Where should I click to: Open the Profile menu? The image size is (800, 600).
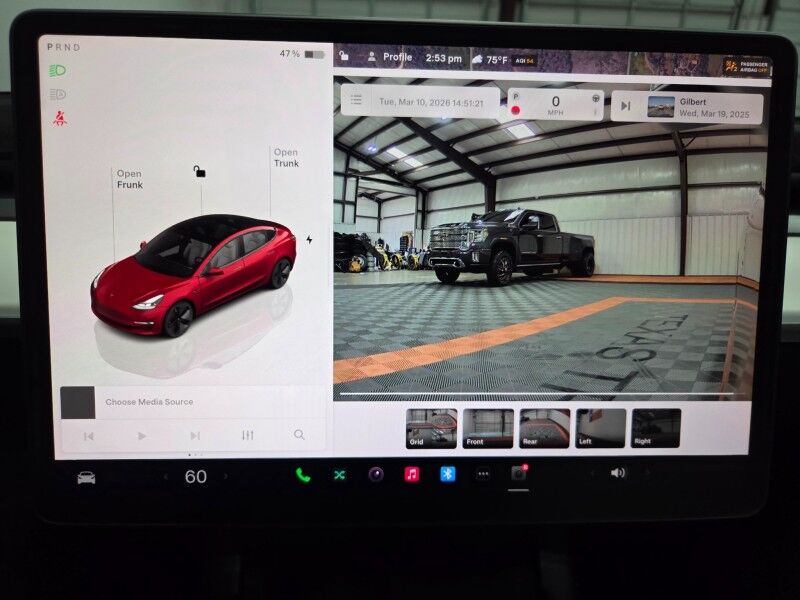389,58
